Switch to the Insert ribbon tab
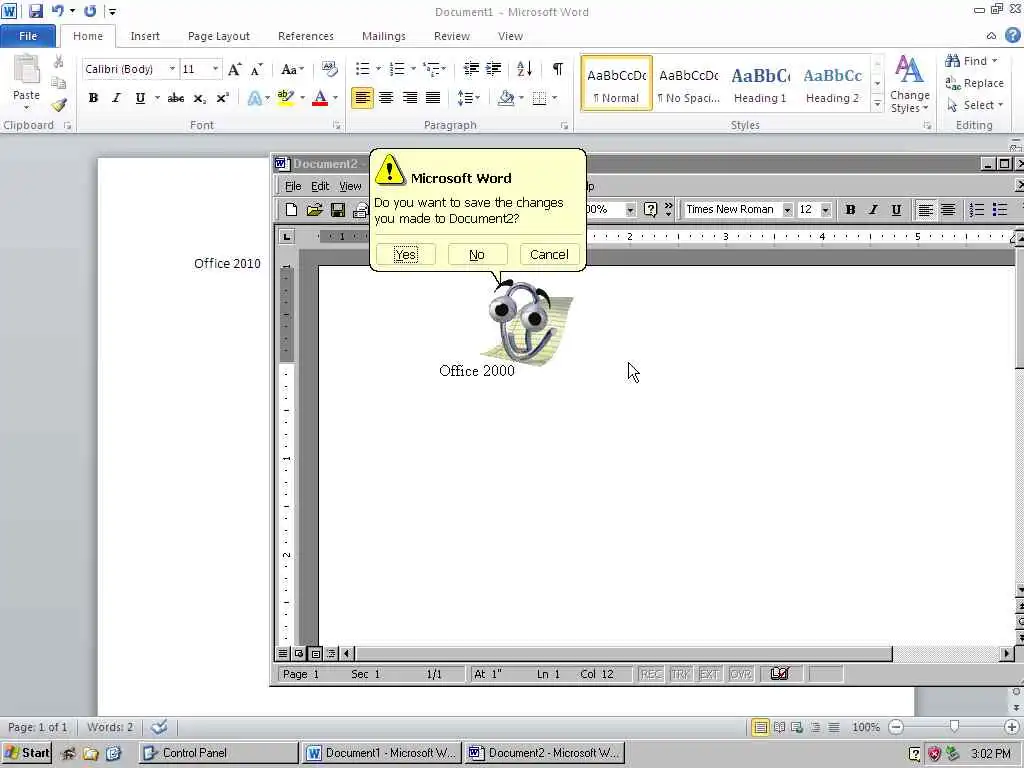 click(x=145, y=36)
